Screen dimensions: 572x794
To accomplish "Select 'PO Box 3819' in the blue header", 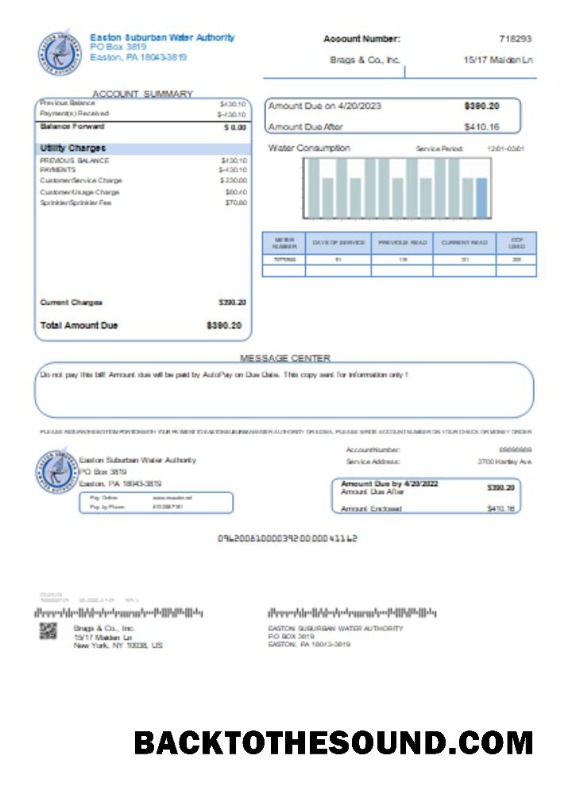I will pyautogui.click(x=118, y=47).
